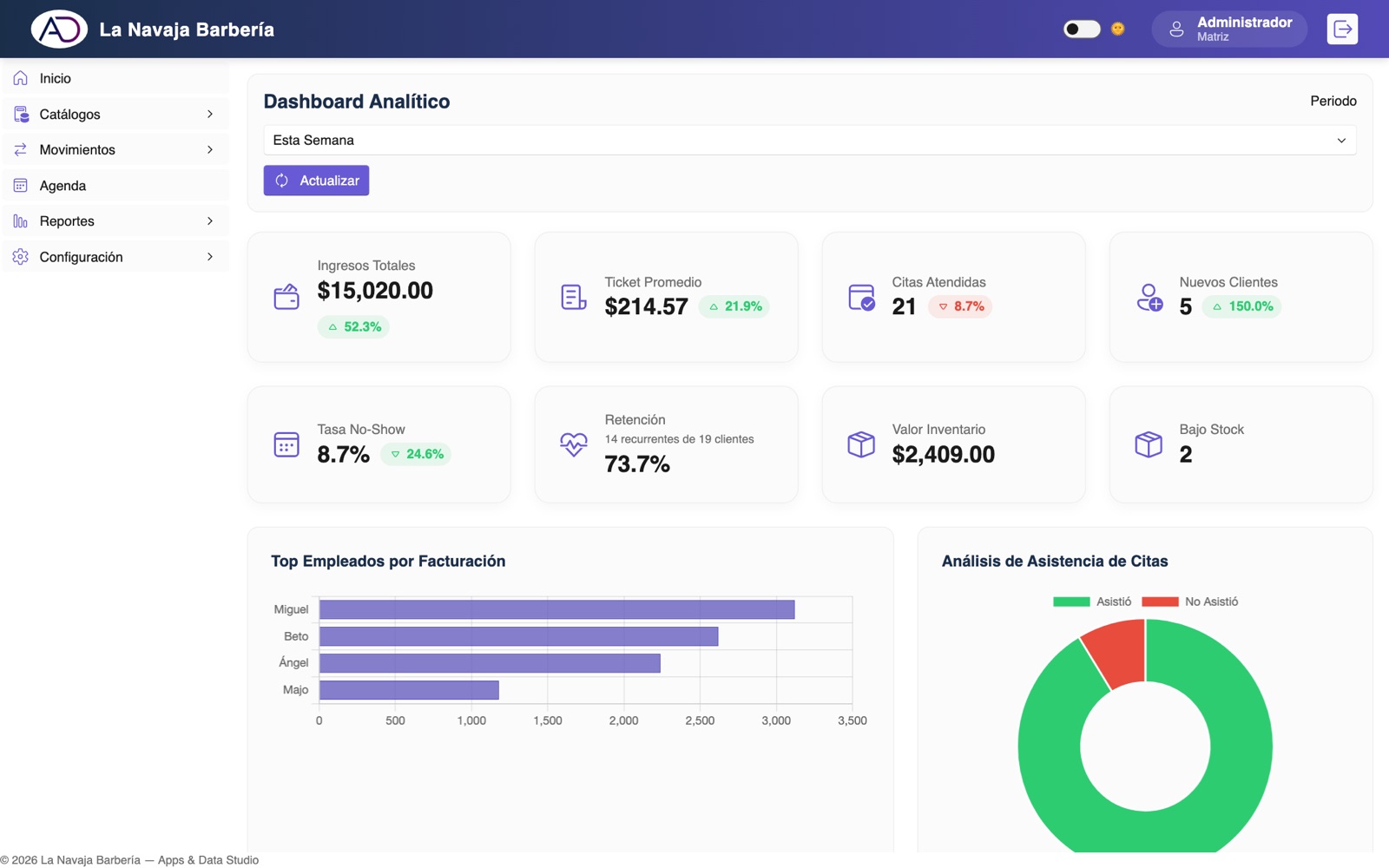Screen dimensions: 1389x868
Task: Toggle No Asistió legend series
Action: click(x=1190, y=602)
